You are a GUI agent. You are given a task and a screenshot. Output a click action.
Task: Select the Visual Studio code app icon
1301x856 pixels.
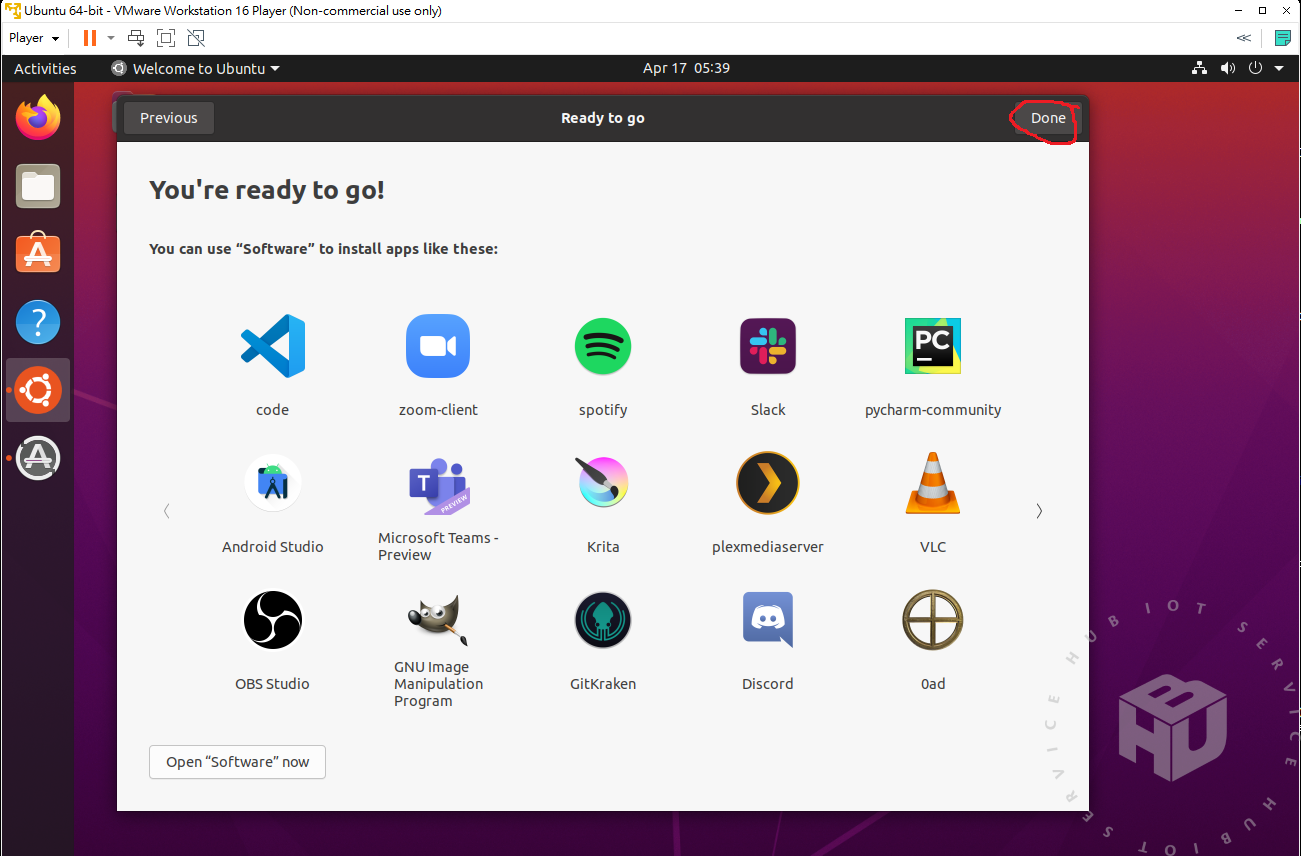[x=273, y=346]
